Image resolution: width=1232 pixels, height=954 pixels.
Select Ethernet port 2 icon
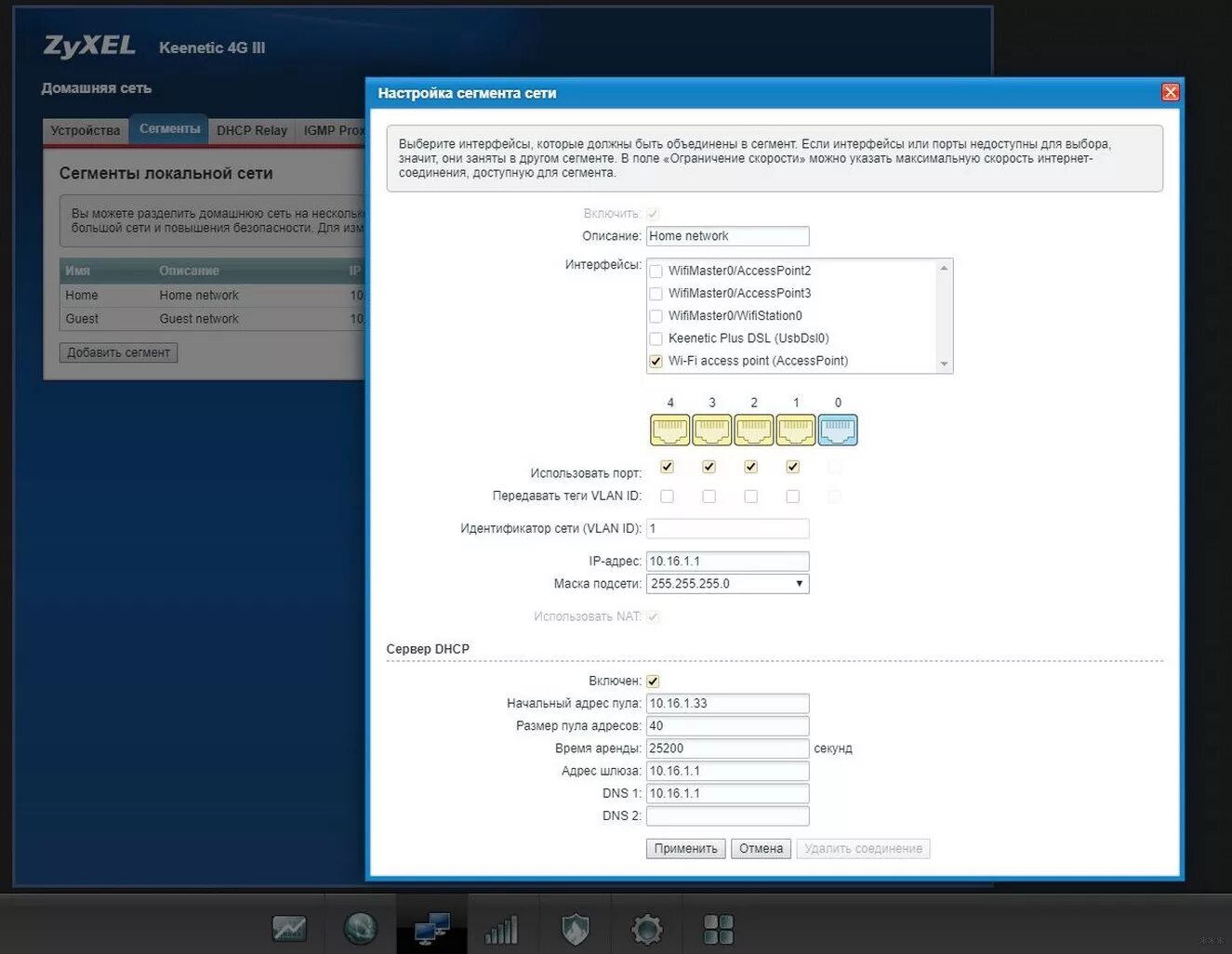click(x=754, y=431)
